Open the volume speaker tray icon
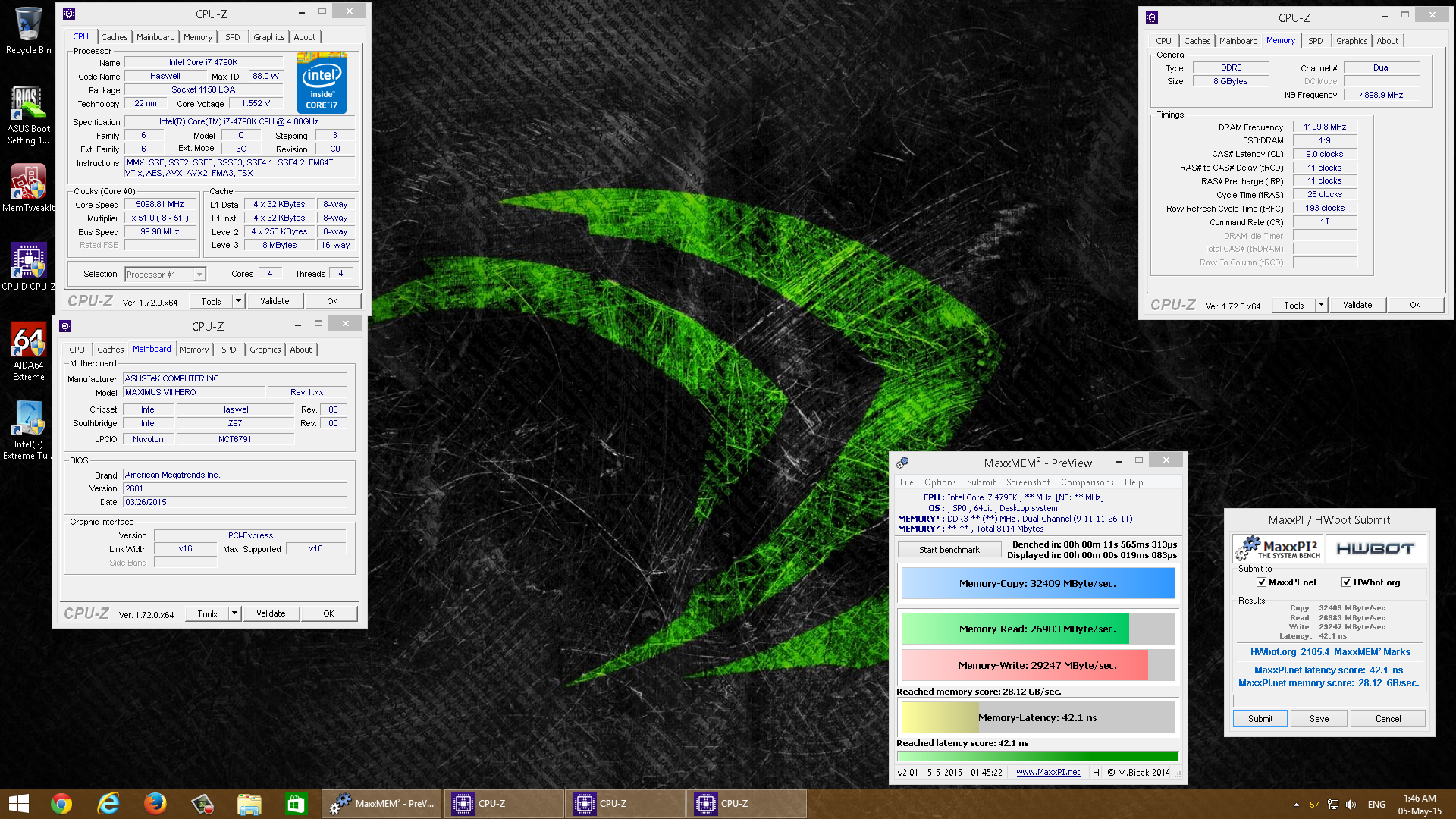This screenshot has width=1456, height=819. [1351, 805]
